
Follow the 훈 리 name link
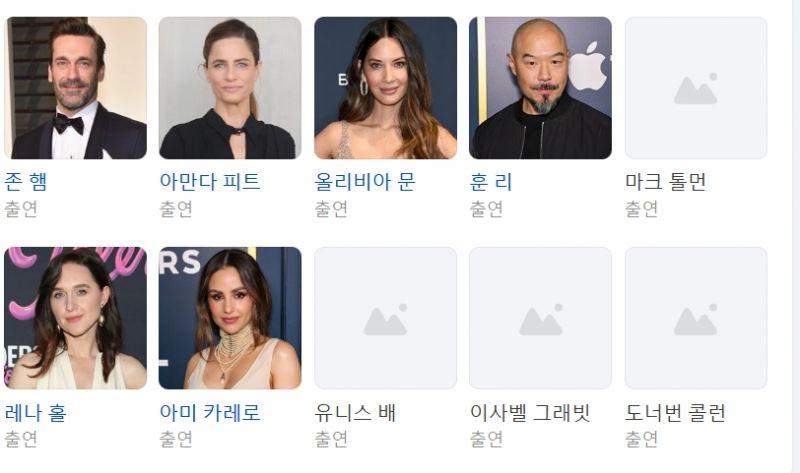(491, 182)
